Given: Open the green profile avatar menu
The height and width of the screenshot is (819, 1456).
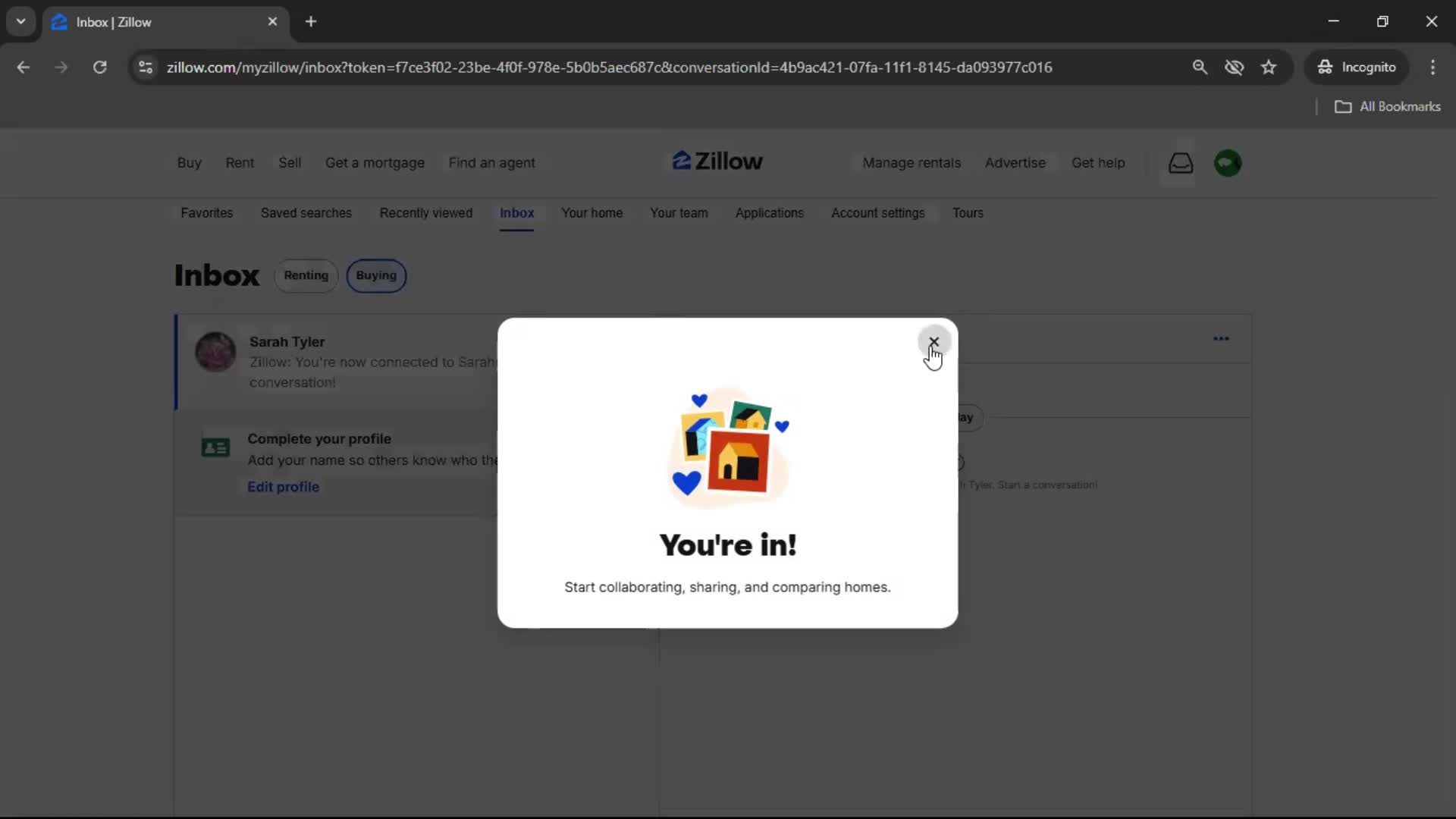Looking at the screenshot, I should 1228,162.
